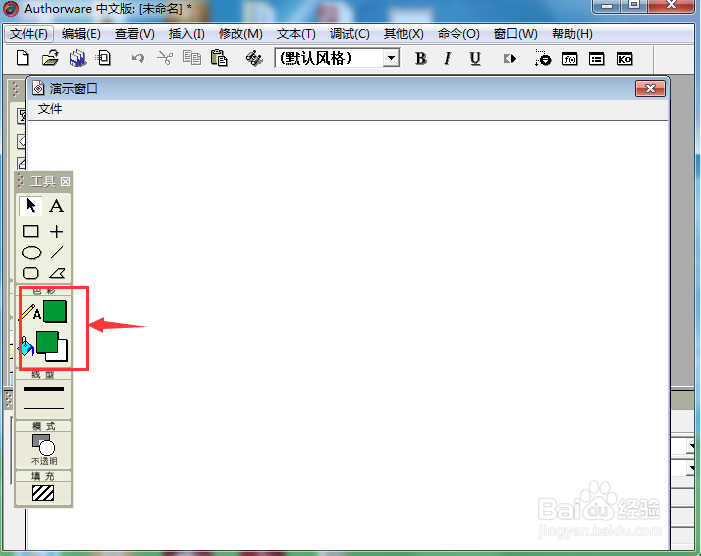This screenshot has width=701, height=556.
Task: Open the 修改(M) menu
Action: click(x=241, y=34)
